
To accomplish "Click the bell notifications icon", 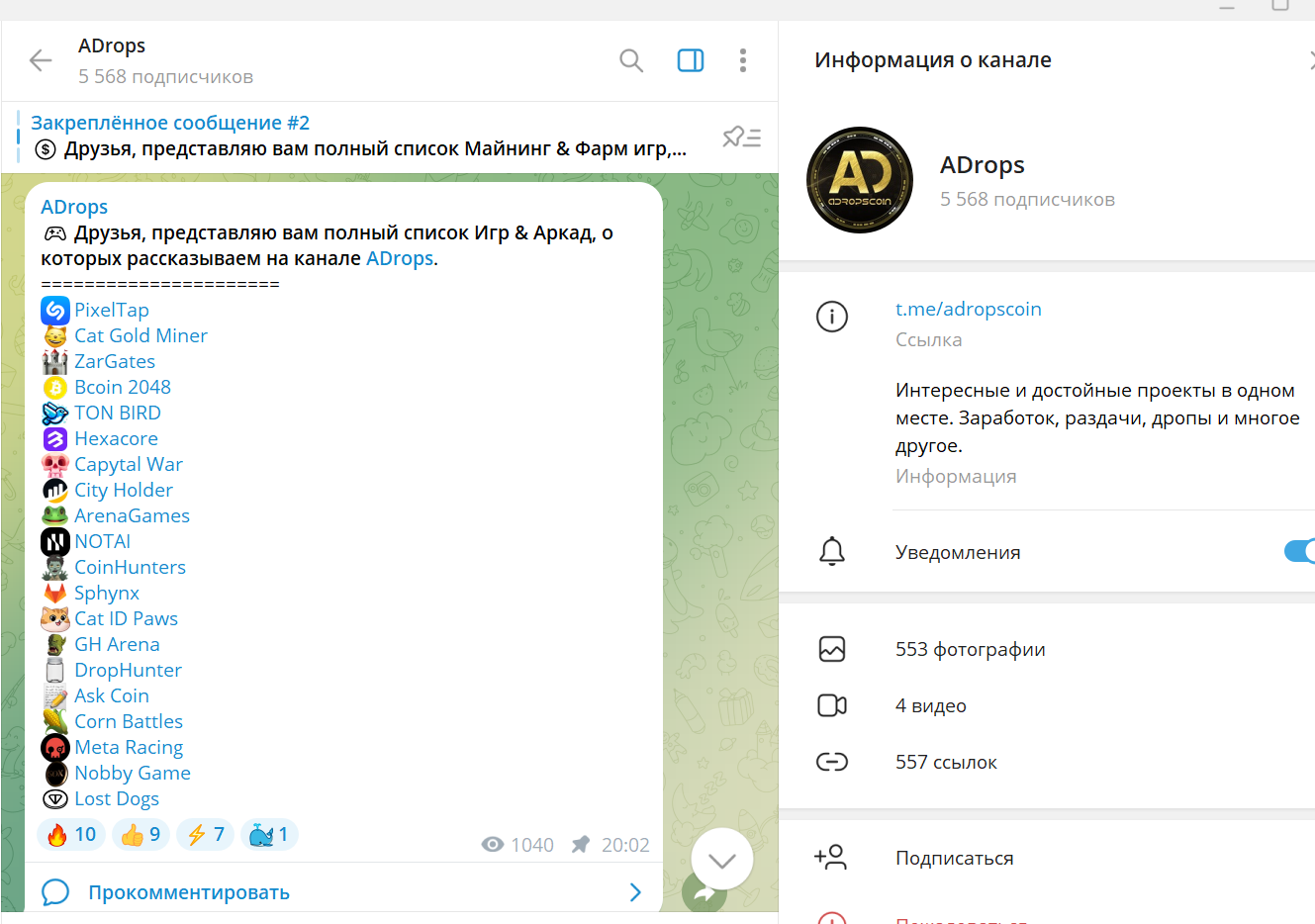I will (x=832, y=551).
